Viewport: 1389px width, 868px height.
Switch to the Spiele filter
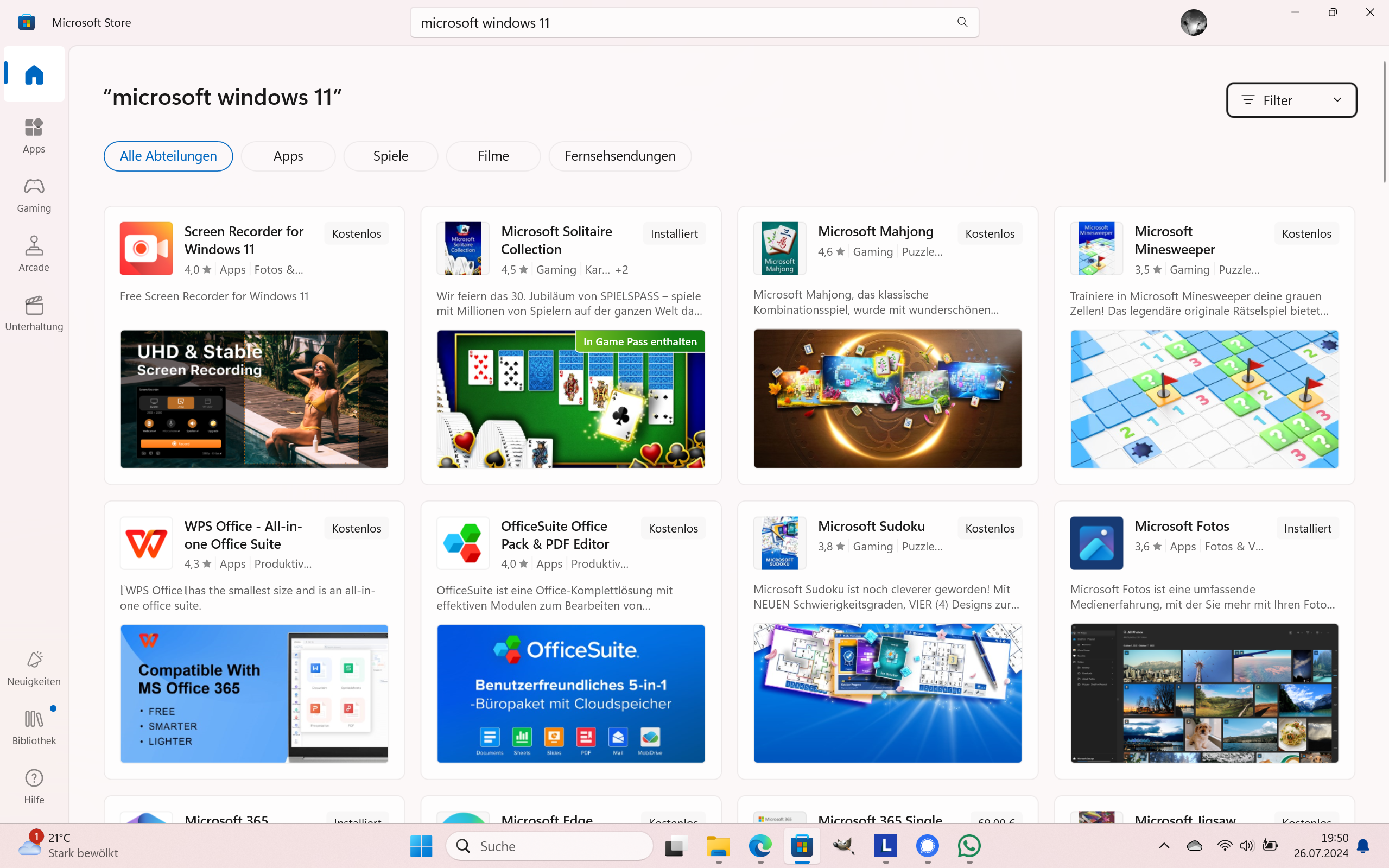390,156
